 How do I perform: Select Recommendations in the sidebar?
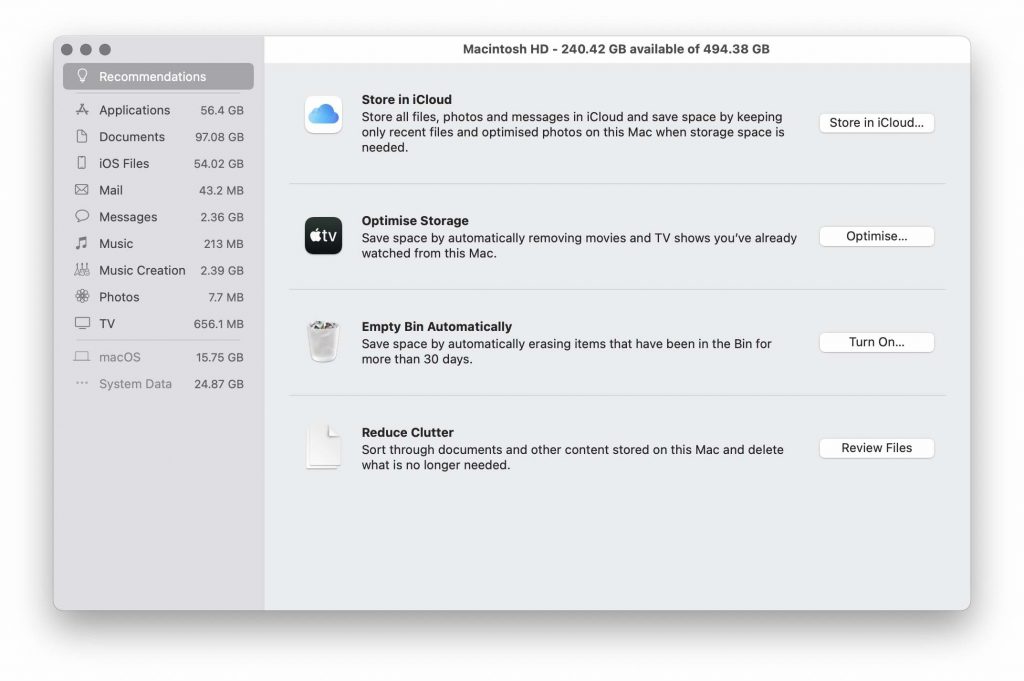(x=158, y=76)
